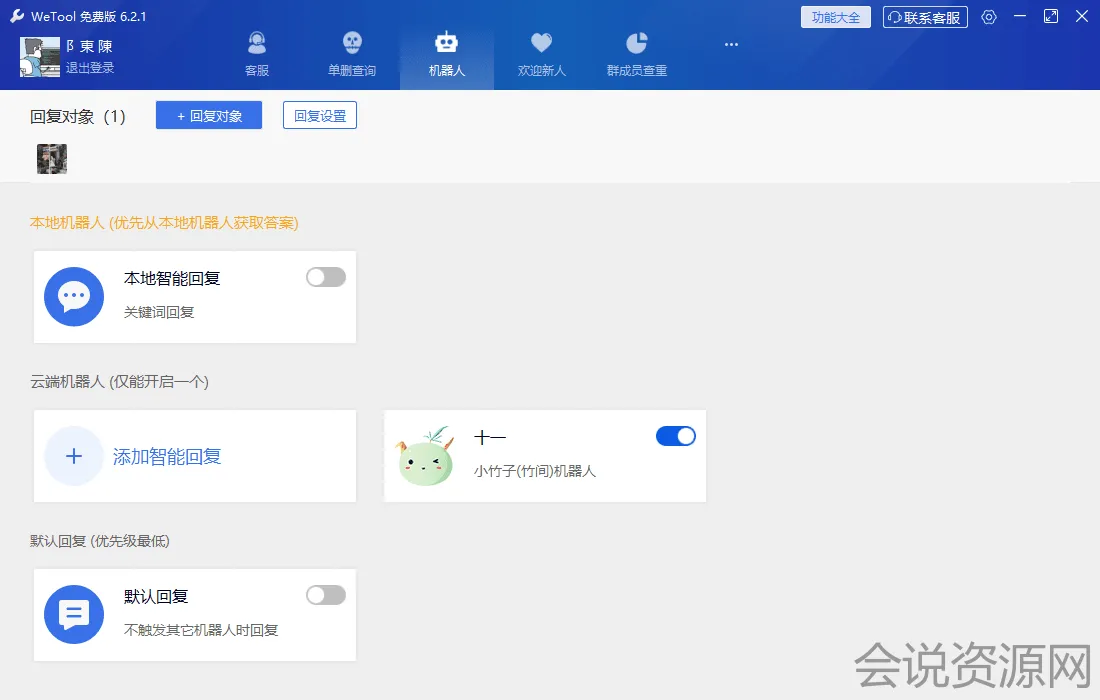Open the 欢迎新人 heart icon
Screen dimensions: 1100x700
(541, 44)
